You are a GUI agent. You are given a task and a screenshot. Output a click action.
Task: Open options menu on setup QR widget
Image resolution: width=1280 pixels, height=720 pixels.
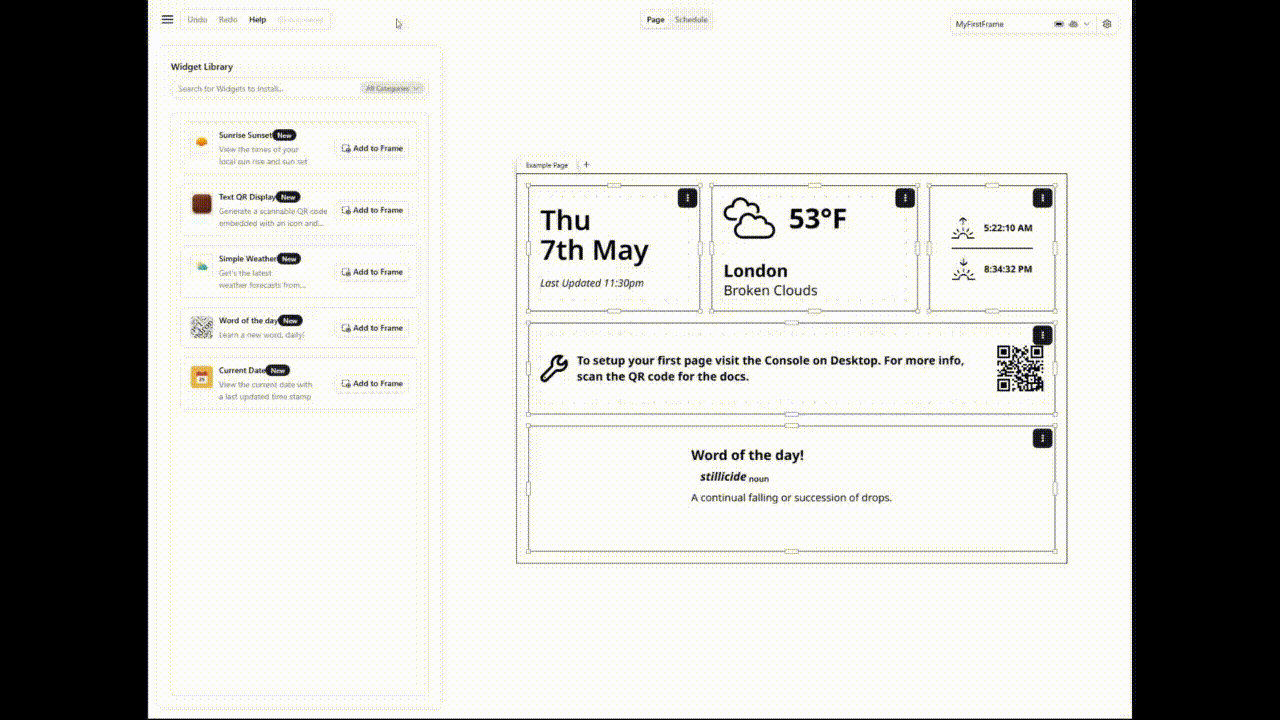(x=1042, y=335)
